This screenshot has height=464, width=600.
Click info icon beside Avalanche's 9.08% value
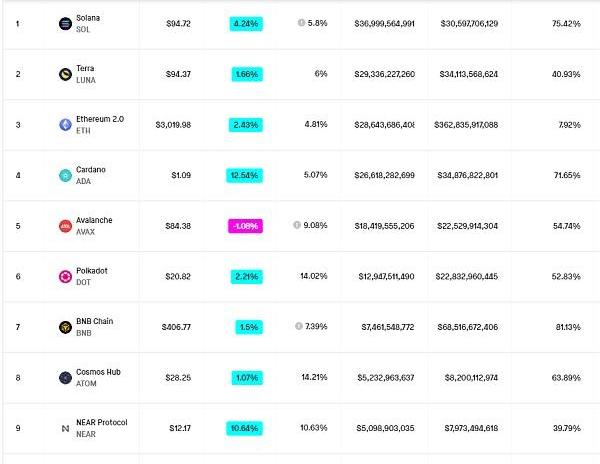297,225
